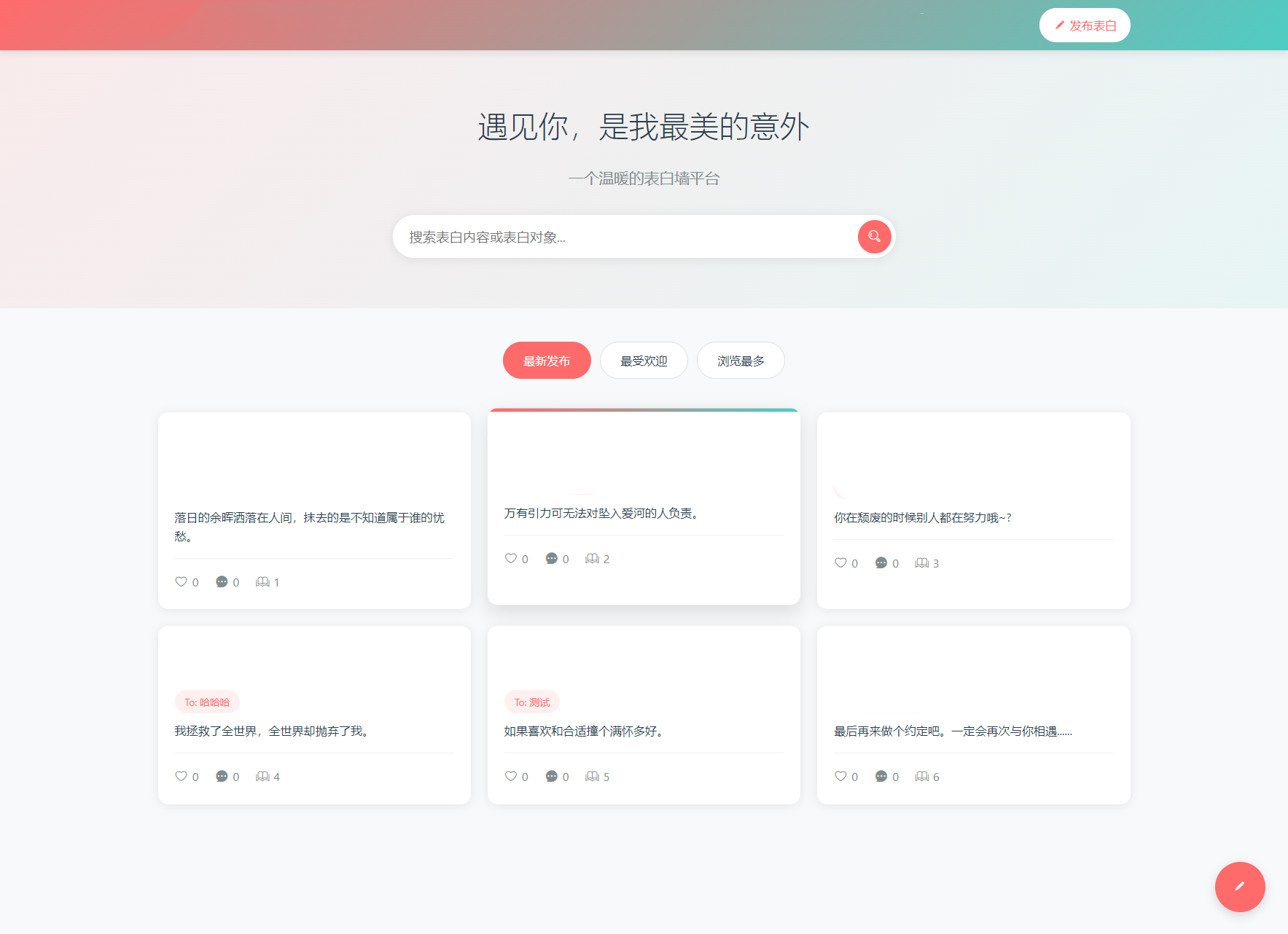The image size is (1288, 934).
Task: Click comment bubble on 如果喜欢和合适 post
Action: 552,777
